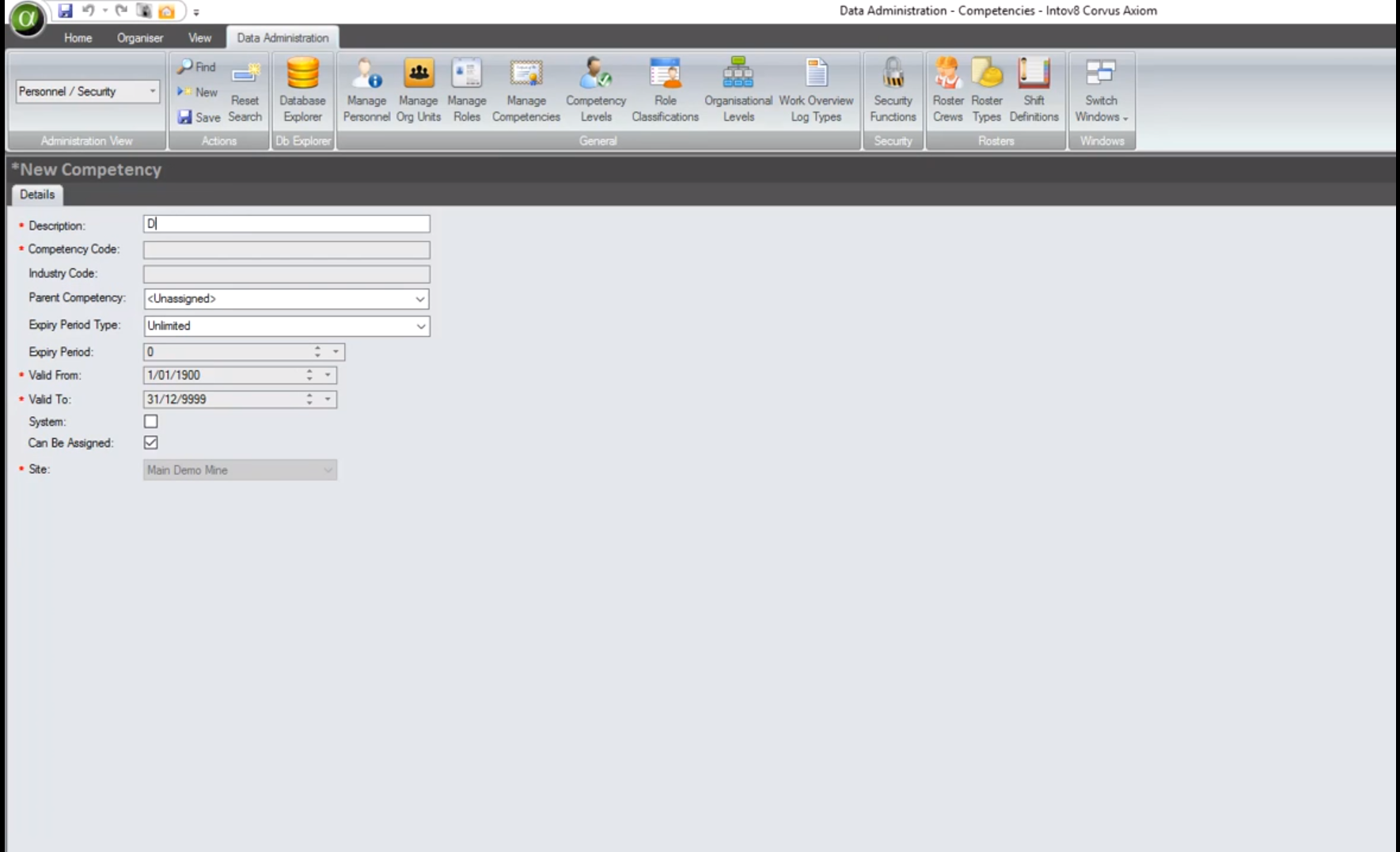Open Organisational Levels

point(738,91)
